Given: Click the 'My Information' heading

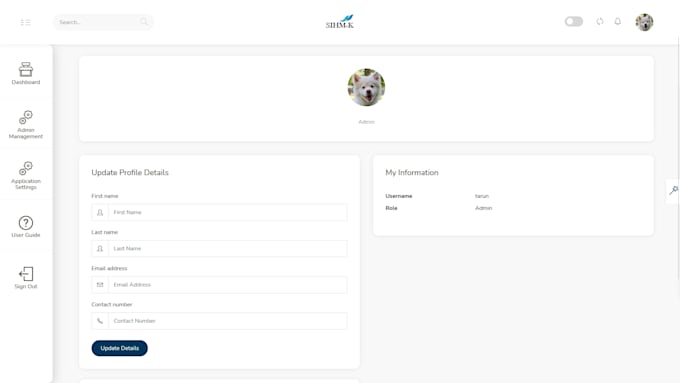Looking at the screenshot, I should tap(412, 173).
